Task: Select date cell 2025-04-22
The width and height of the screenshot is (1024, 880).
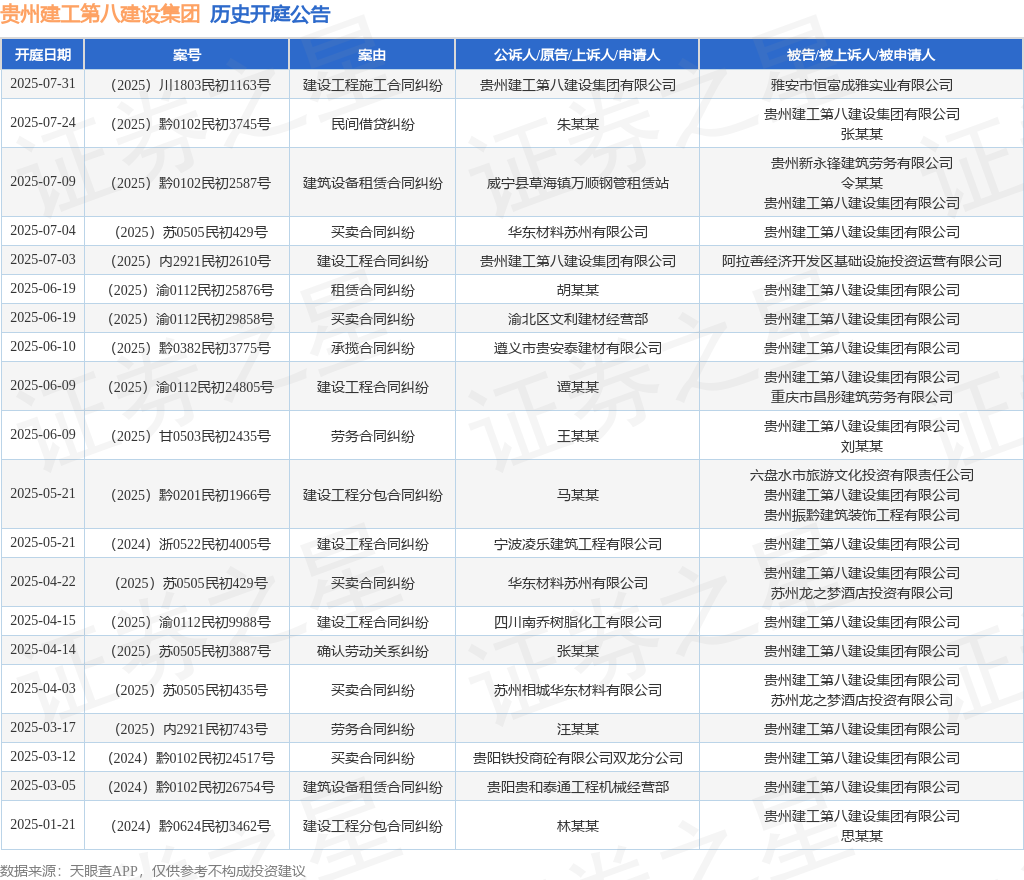Action: (42, 582)
